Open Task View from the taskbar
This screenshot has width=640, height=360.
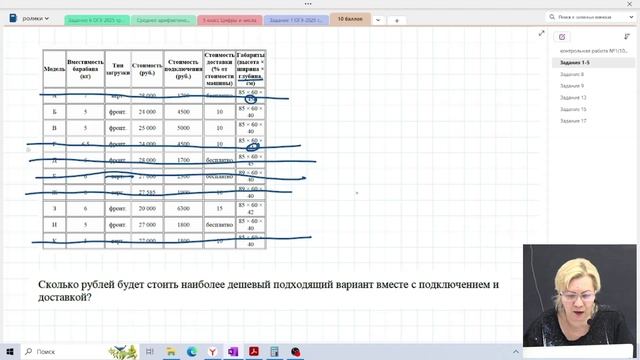pyautogui.click(x=150, y=351)
